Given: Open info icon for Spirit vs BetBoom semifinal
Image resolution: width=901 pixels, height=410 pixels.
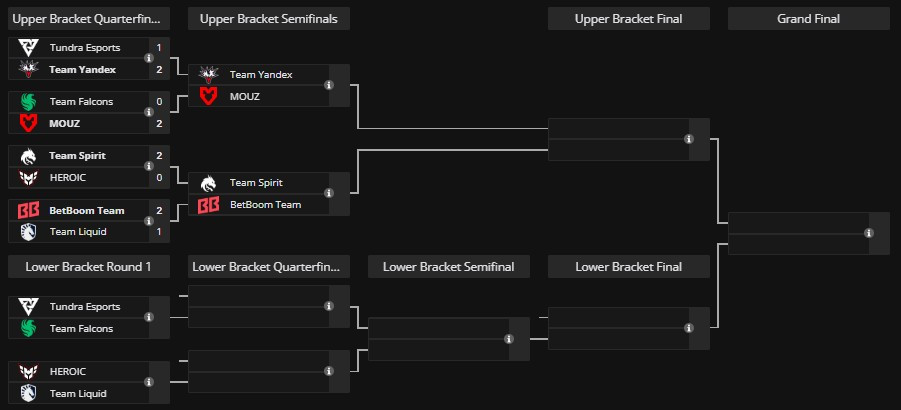Looking at the screenshot, I should point(329,194).
